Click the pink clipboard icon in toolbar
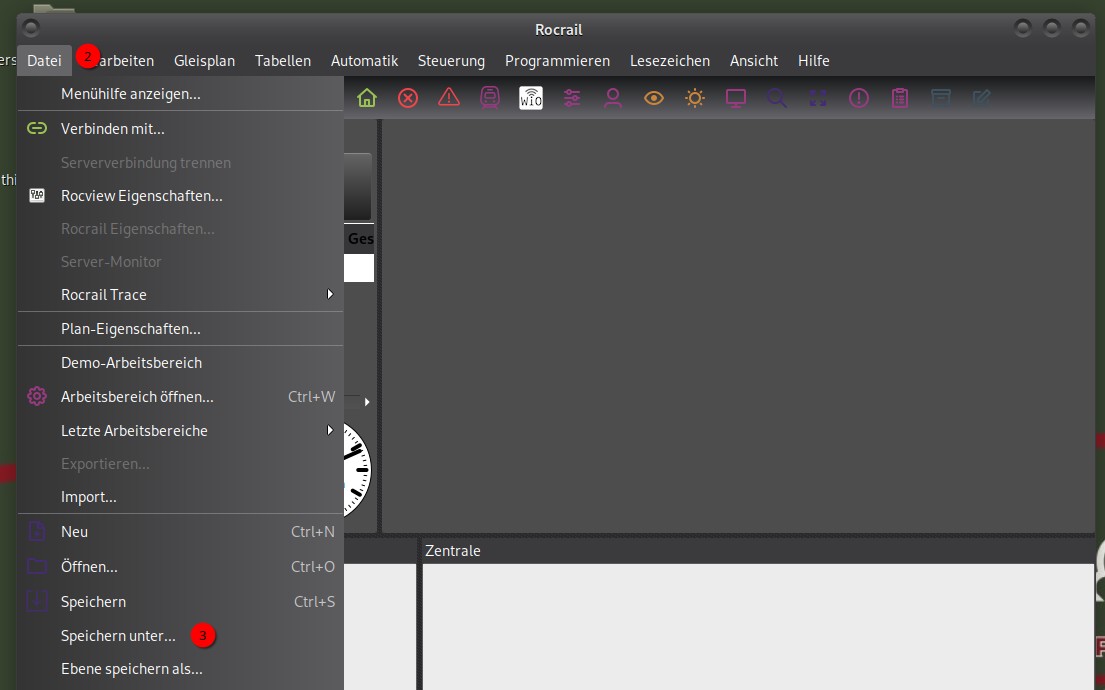The height and width of the screenshot is (690, 1105). coord(900,98)
